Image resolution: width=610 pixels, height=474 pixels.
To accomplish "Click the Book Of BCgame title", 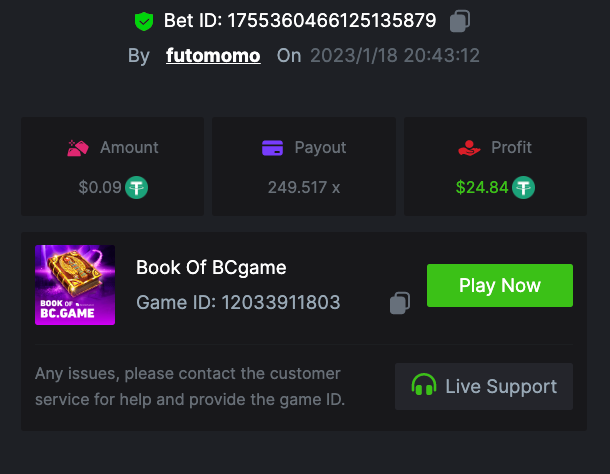I will [x=211, y=268].
